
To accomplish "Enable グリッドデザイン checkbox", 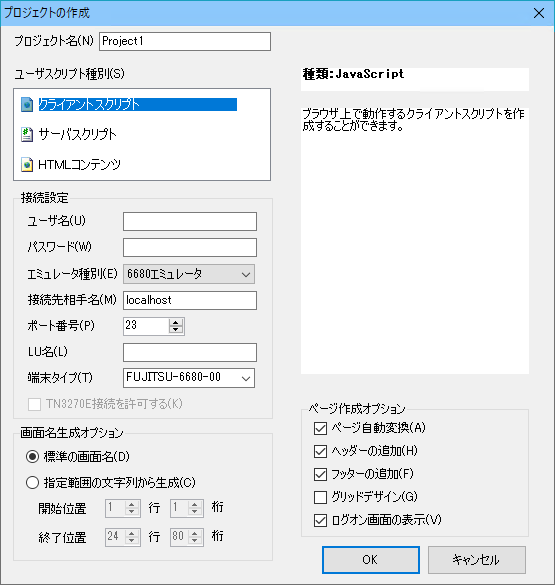I will [320, 497].
